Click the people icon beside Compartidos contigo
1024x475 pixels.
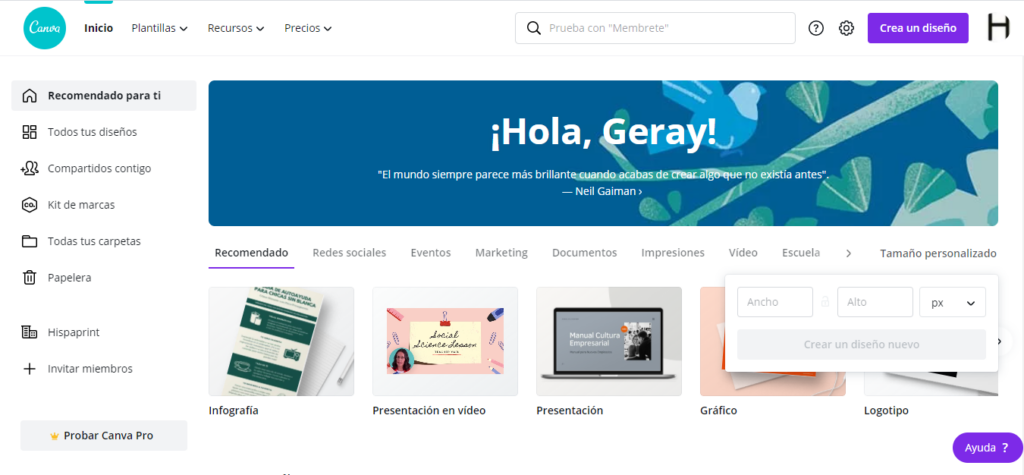[x=29, y=169]
